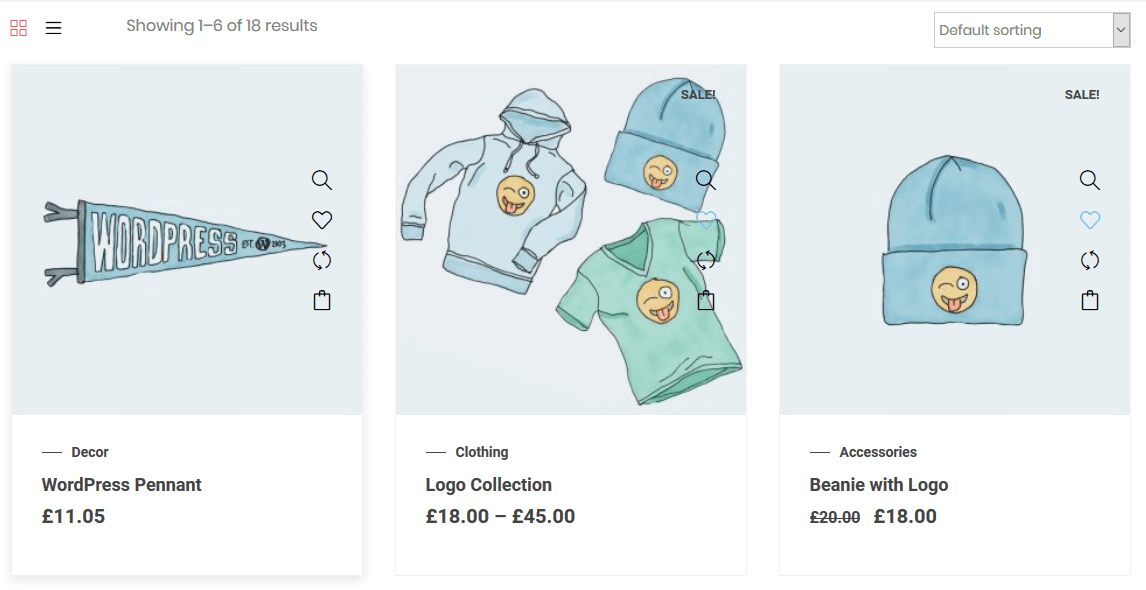This screenshot has width=1146, height=590.
Task: Compare the Beanie with Logo product
Action: click(1090, 260)
